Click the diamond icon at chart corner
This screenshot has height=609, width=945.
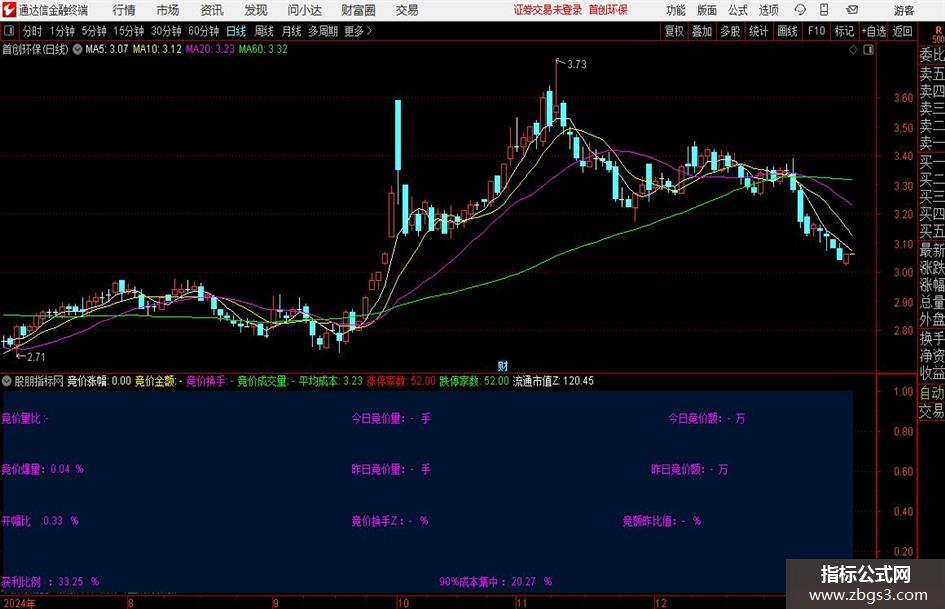[x=853, y=49]
